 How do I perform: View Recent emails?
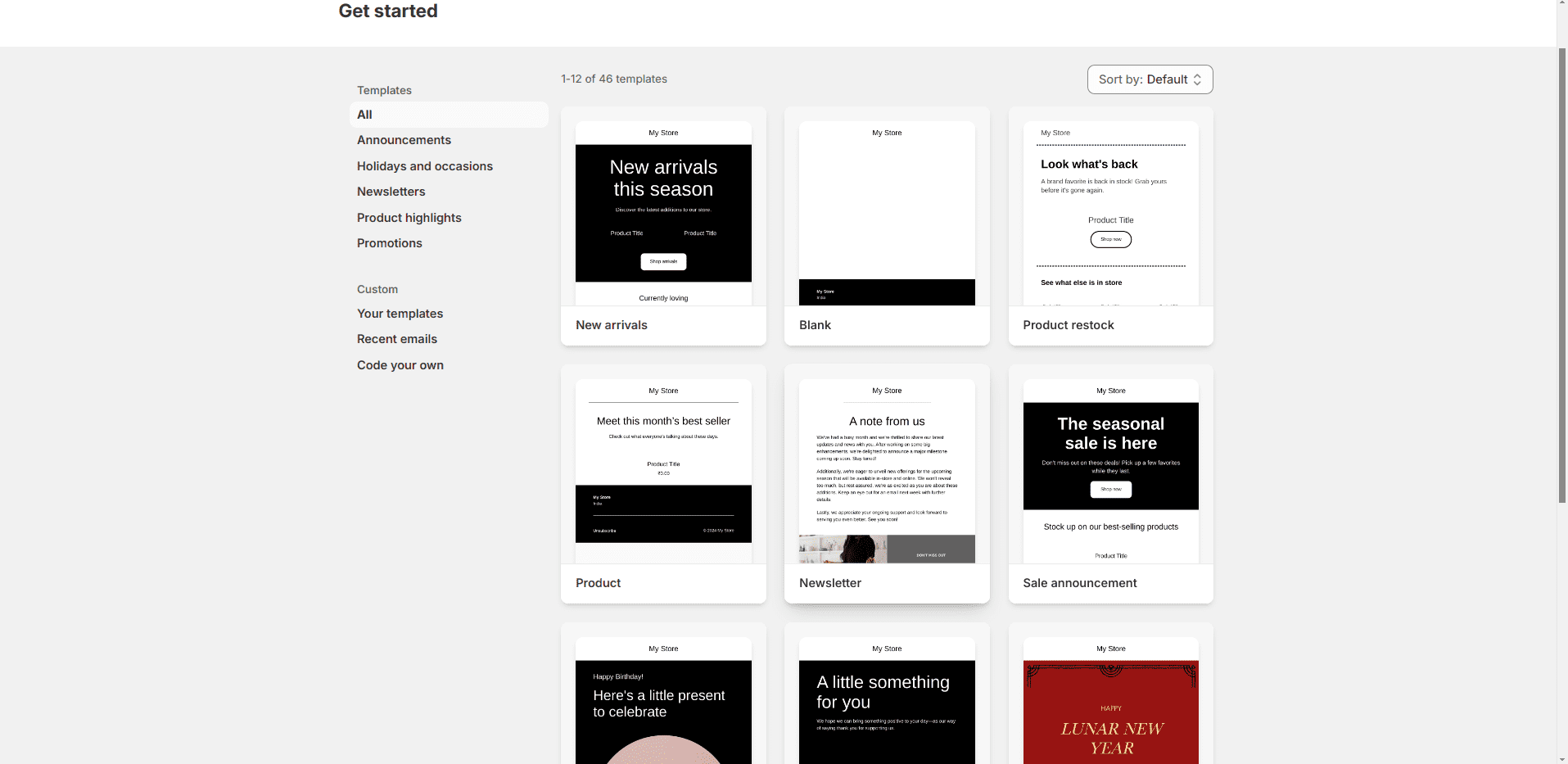pos(396,339)
